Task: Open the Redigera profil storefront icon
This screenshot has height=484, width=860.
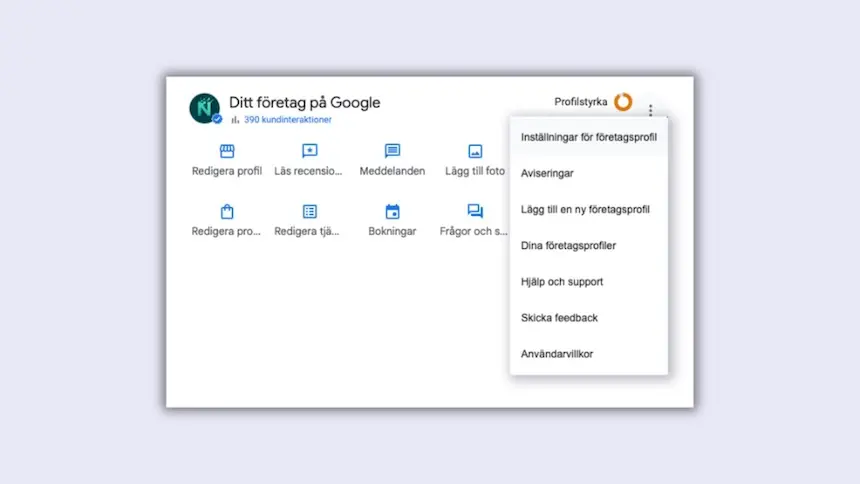Action: [x=227, y=151]
